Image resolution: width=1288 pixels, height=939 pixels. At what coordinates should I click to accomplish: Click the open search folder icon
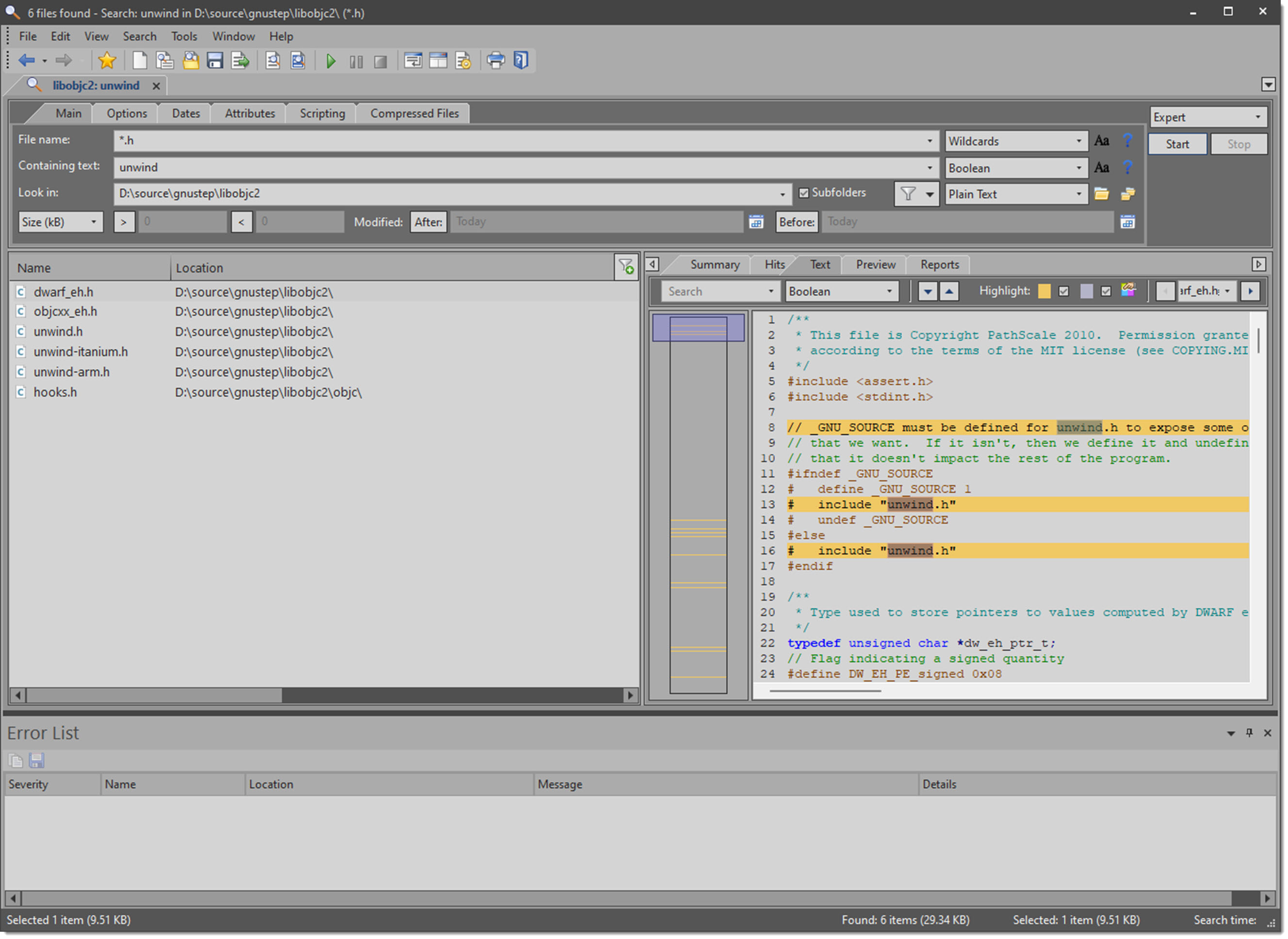tap(190, 60)
